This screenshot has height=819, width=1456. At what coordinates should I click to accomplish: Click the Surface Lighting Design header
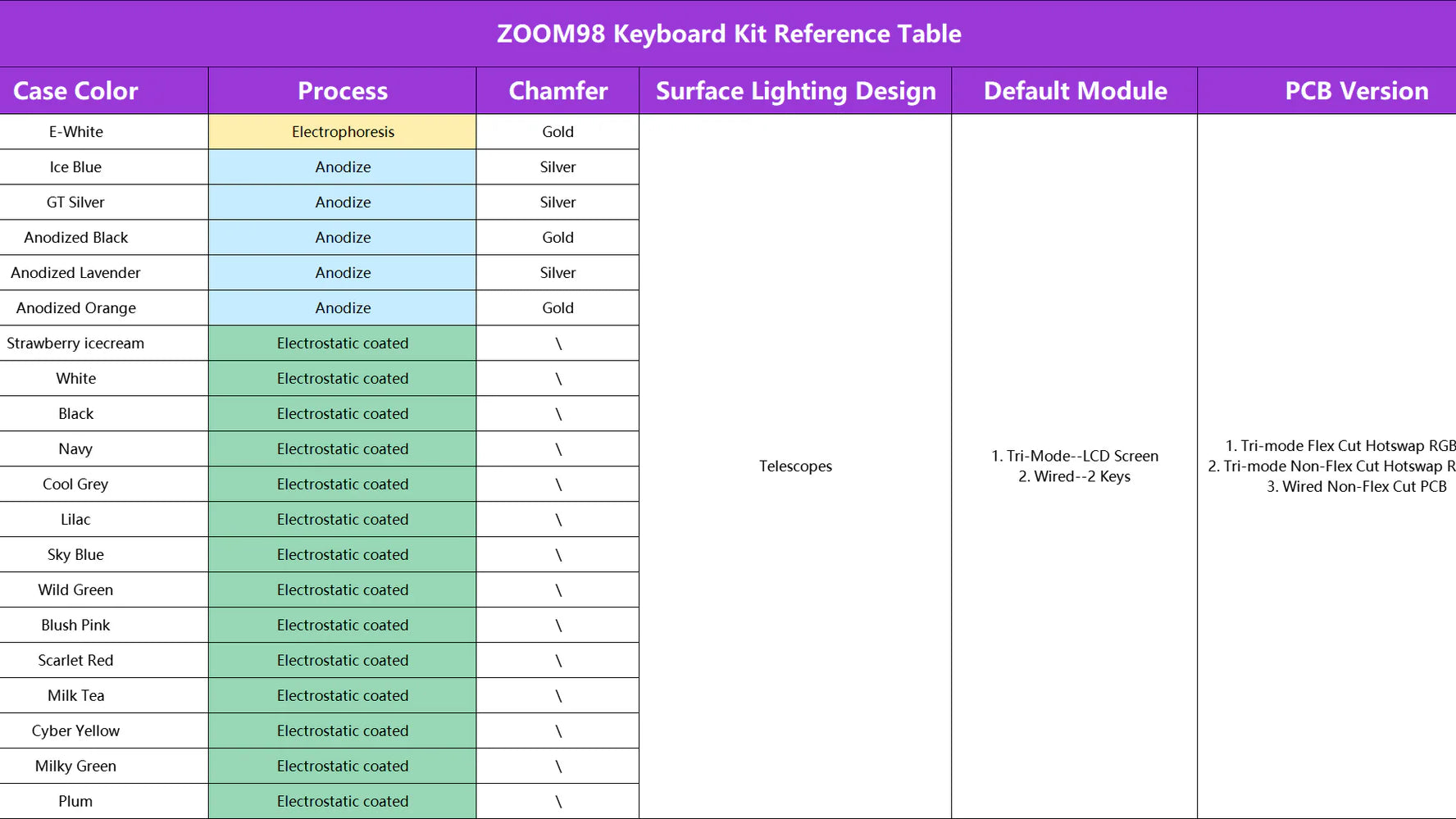(x=795, y=91)
